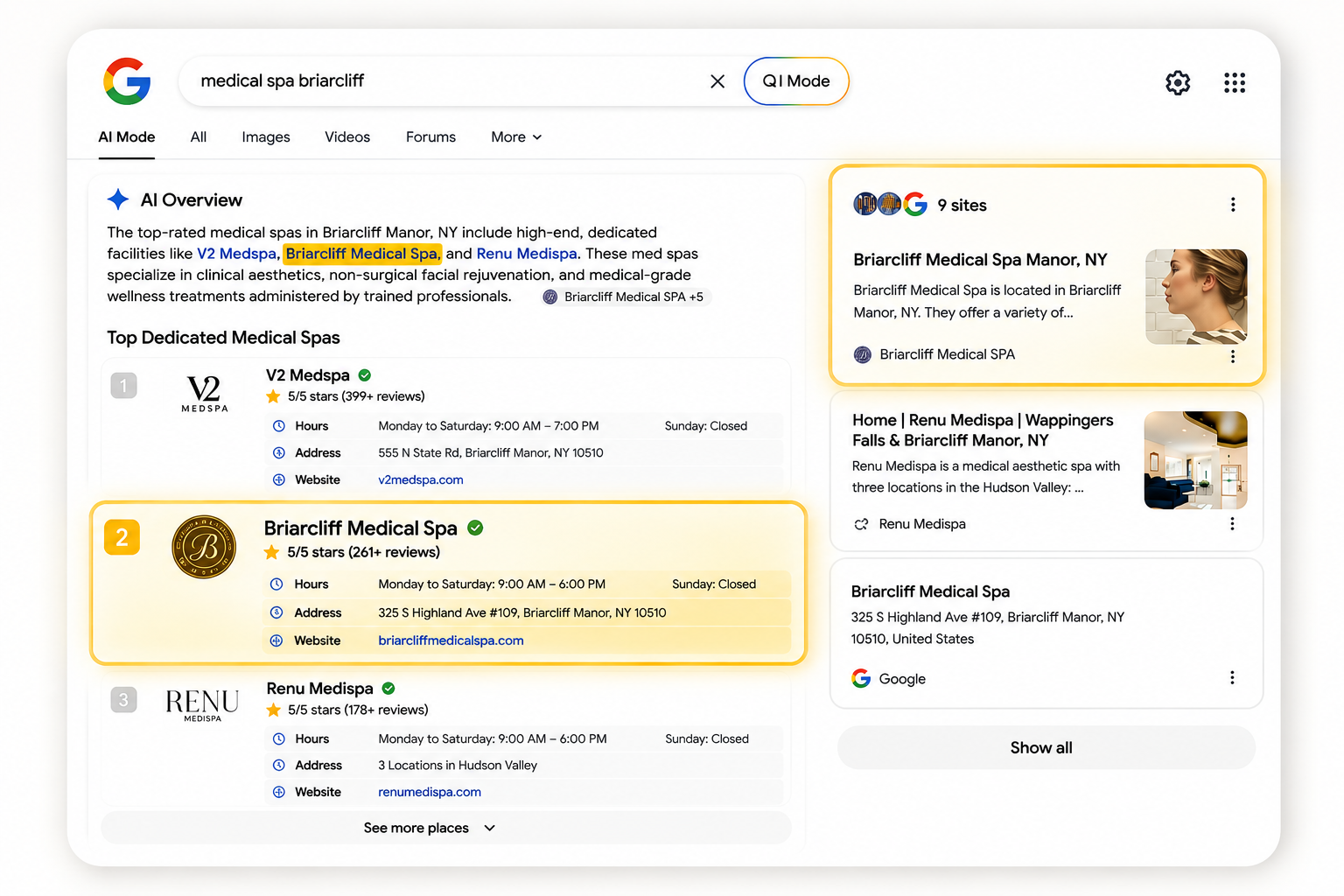Click the V2 Medspa Hours clock icon
The width and height of the screenshot is (1344, 896).
pyautogui.click(x=278, y=426)
